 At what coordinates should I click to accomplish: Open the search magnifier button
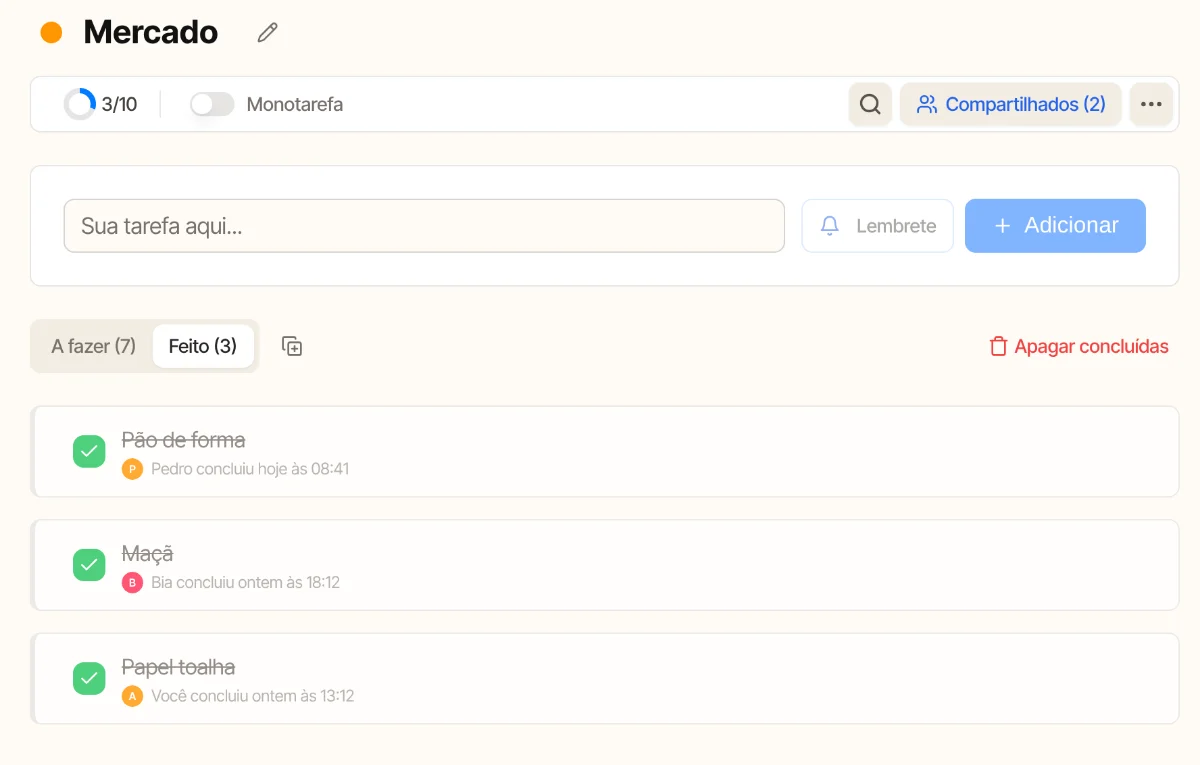point(870,104)
